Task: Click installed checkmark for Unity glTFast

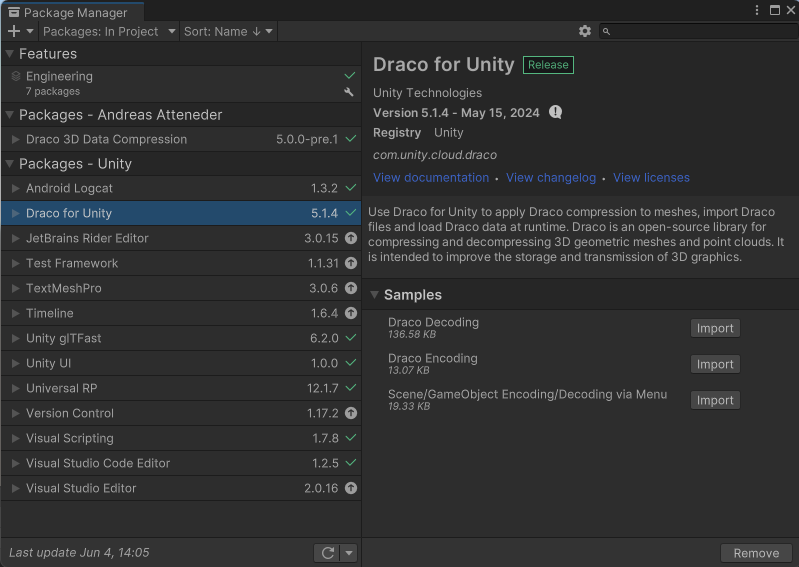Action: click(x=351, y=337)
